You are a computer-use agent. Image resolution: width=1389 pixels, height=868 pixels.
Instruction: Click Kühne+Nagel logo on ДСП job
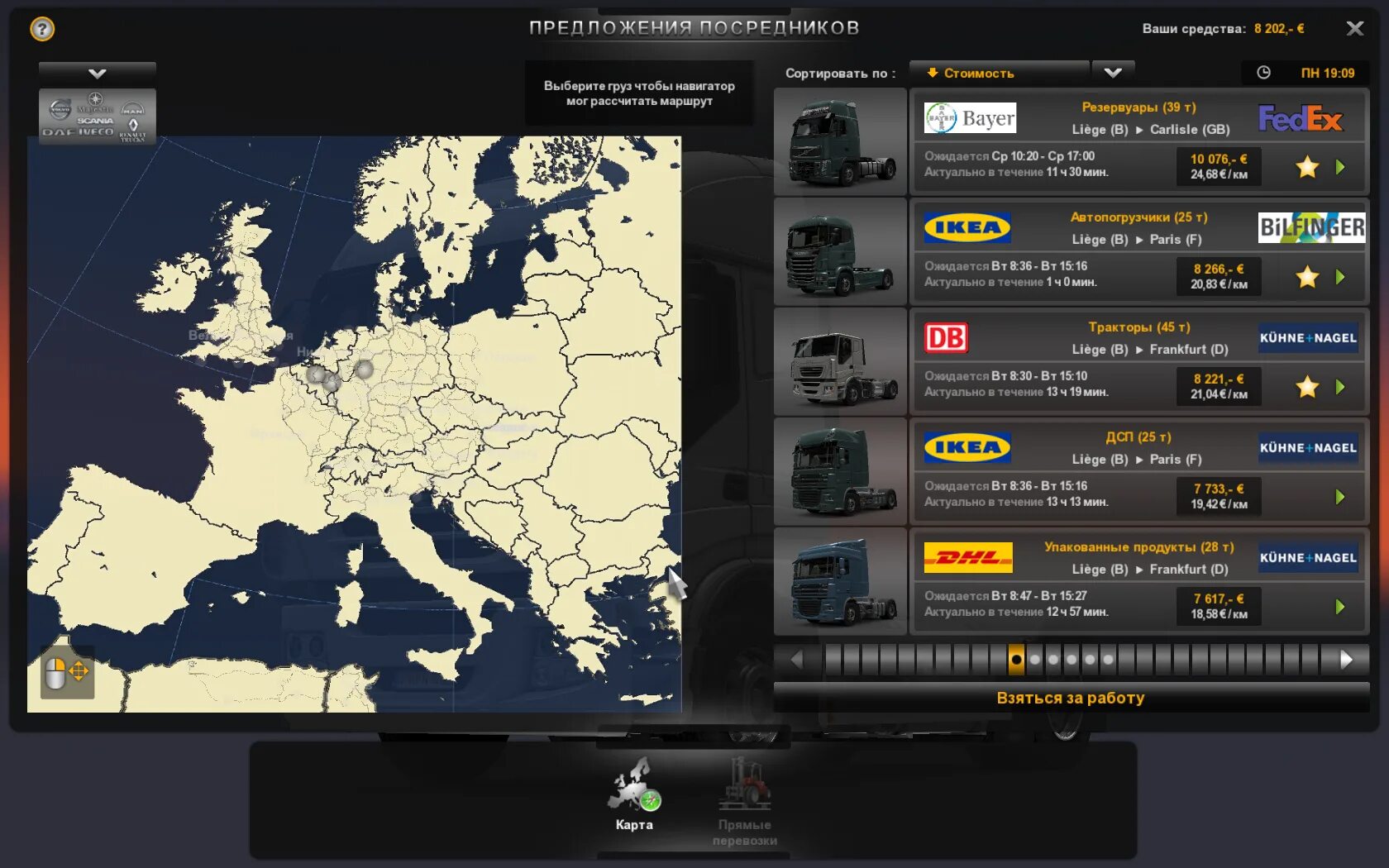pyautogui.click(x=1308, y=447)
